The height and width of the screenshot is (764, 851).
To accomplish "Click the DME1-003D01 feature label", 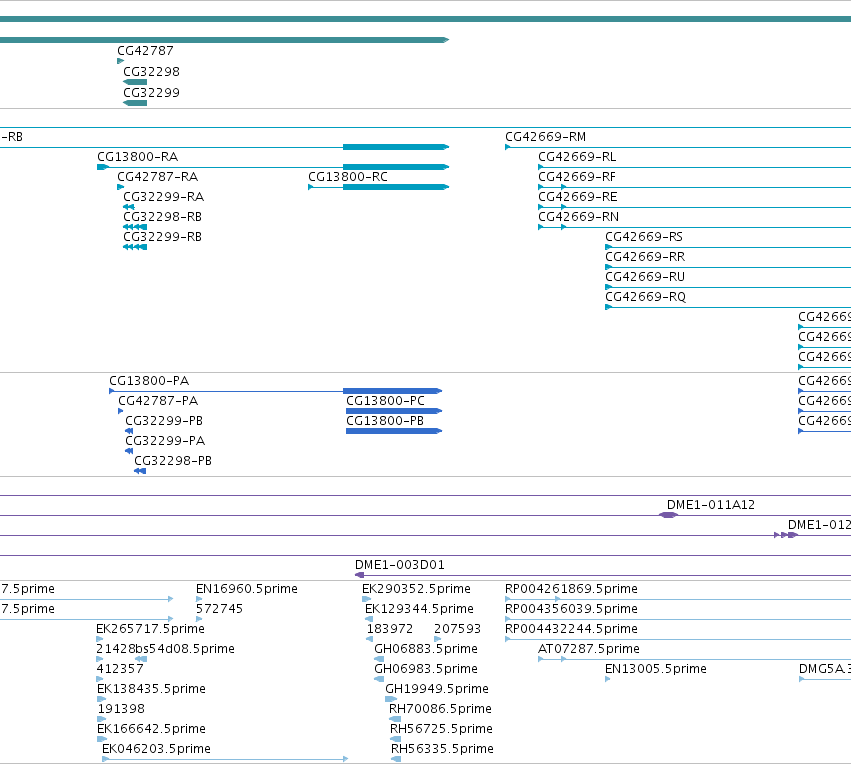I will point(399,565).
